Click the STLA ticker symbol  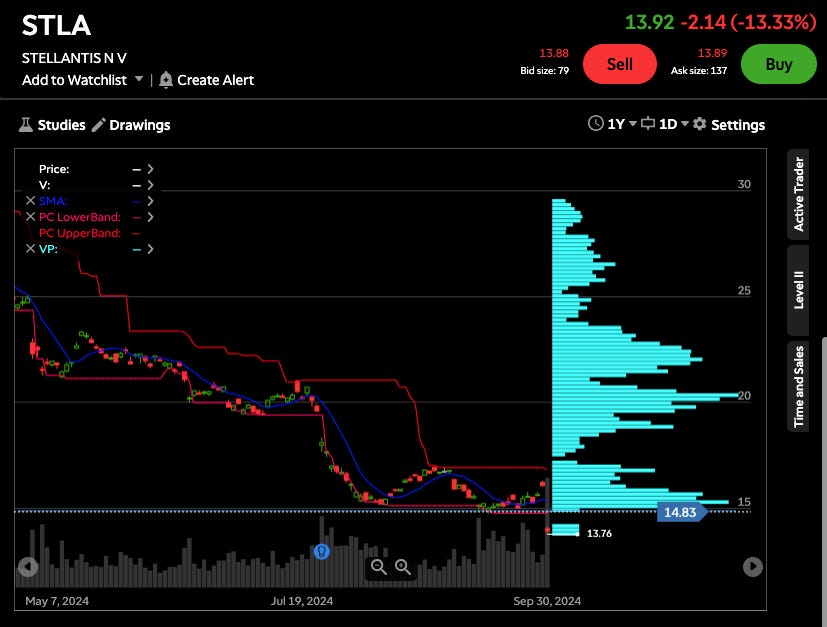[56, 25]
